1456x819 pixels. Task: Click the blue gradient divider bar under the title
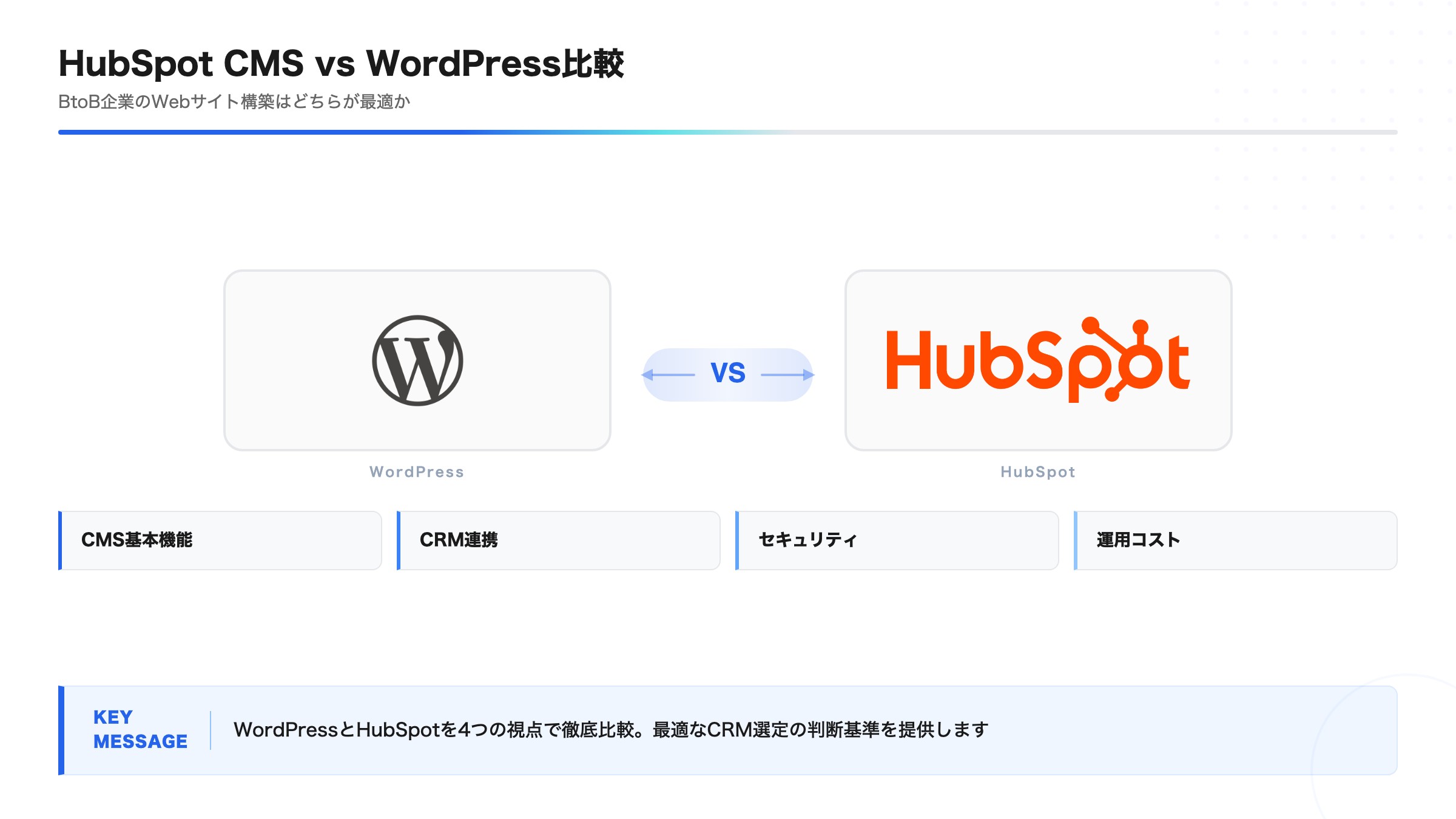coord(727,130)
